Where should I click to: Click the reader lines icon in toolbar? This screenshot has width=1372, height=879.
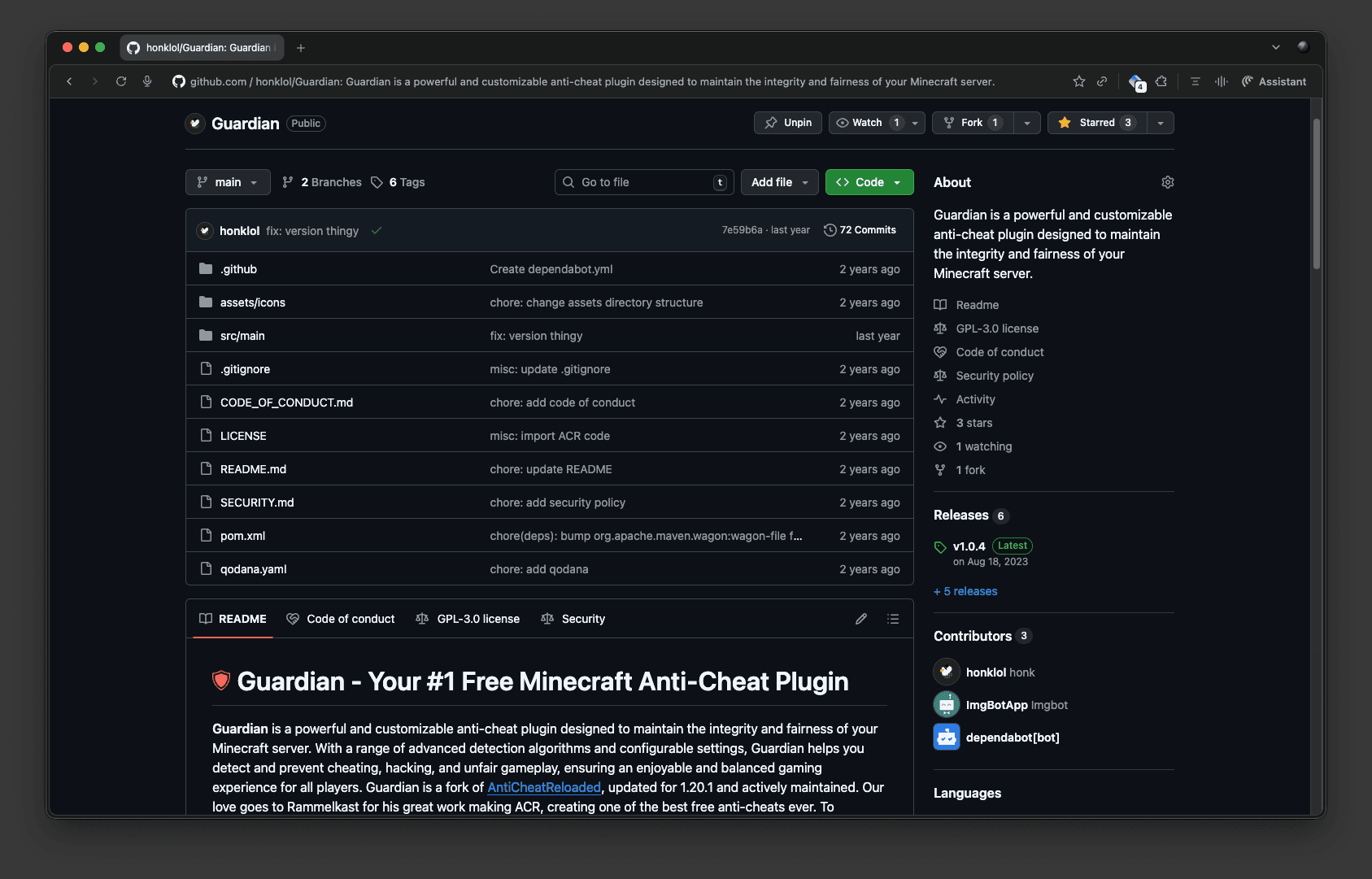(1195, 81)
